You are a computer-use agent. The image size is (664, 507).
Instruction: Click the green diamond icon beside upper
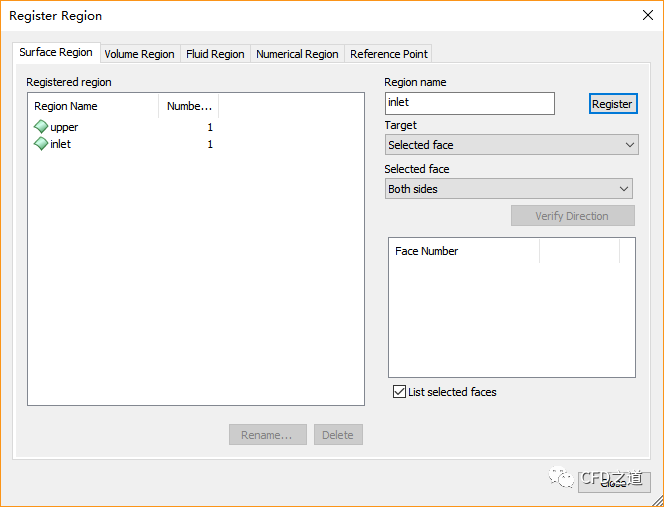point(41,127)
